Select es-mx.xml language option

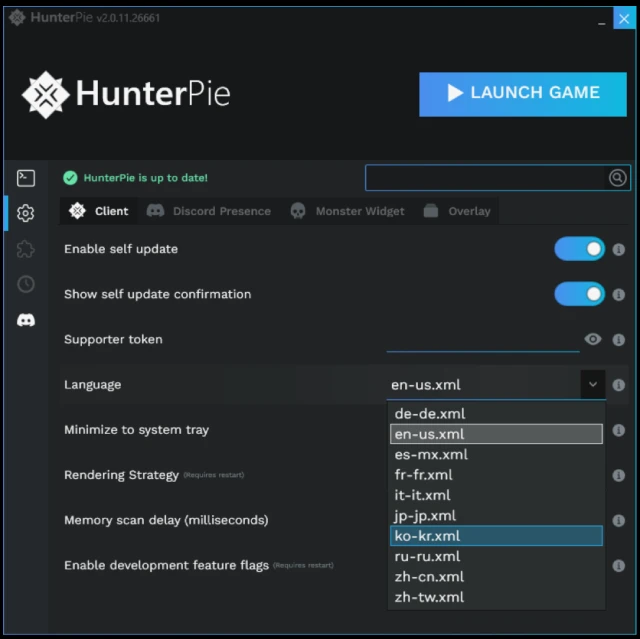(496, 455)
